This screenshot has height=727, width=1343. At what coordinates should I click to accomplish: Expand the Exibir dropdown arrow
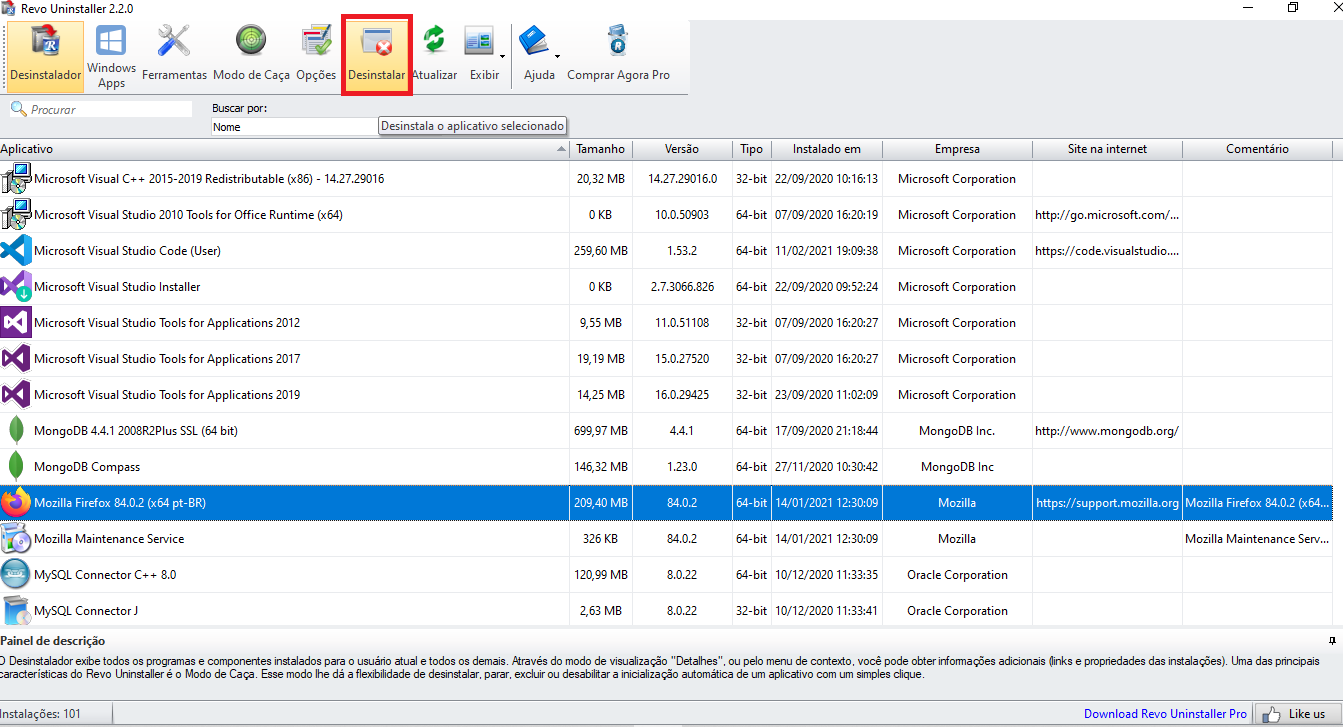502,56
